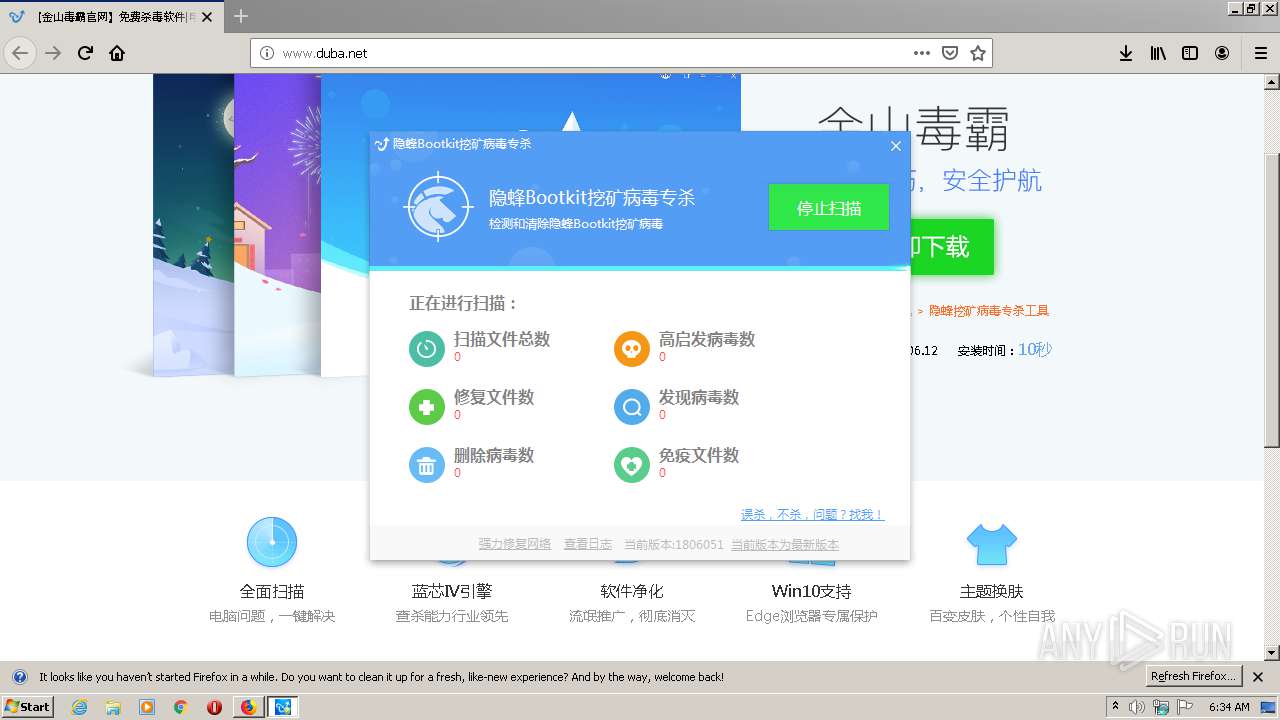Viewport: 1280px width, 720px height.
Task: Click the 发现病毒数 label
Action: tap(699, 397)
